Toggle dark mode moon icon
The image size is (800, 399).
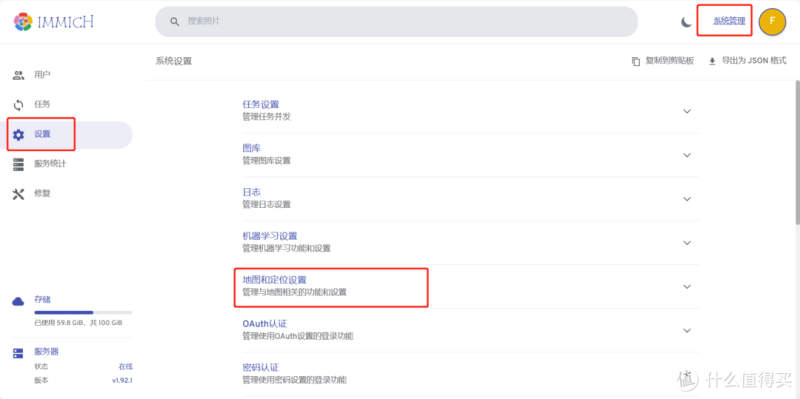coord(687,22)
